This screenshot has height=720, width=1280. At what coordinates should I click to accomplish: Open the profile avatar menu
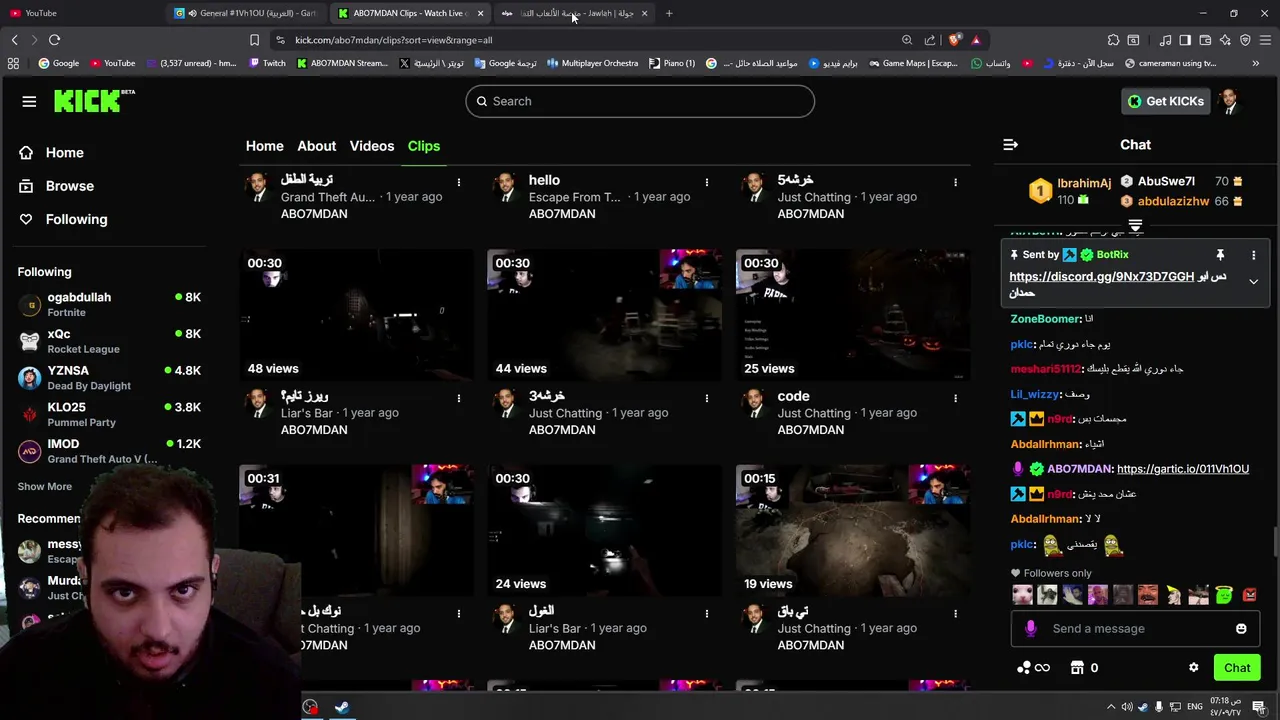1229,101
